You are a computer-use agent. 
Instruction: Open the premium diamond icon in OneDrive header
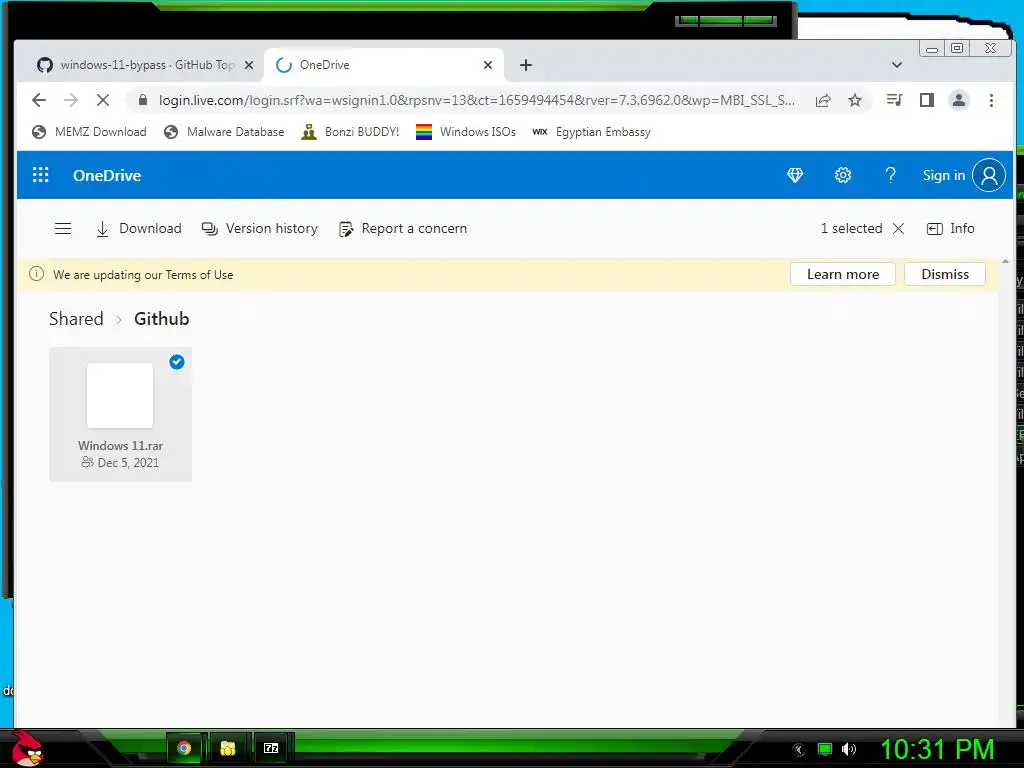click(x=795, y=175)
